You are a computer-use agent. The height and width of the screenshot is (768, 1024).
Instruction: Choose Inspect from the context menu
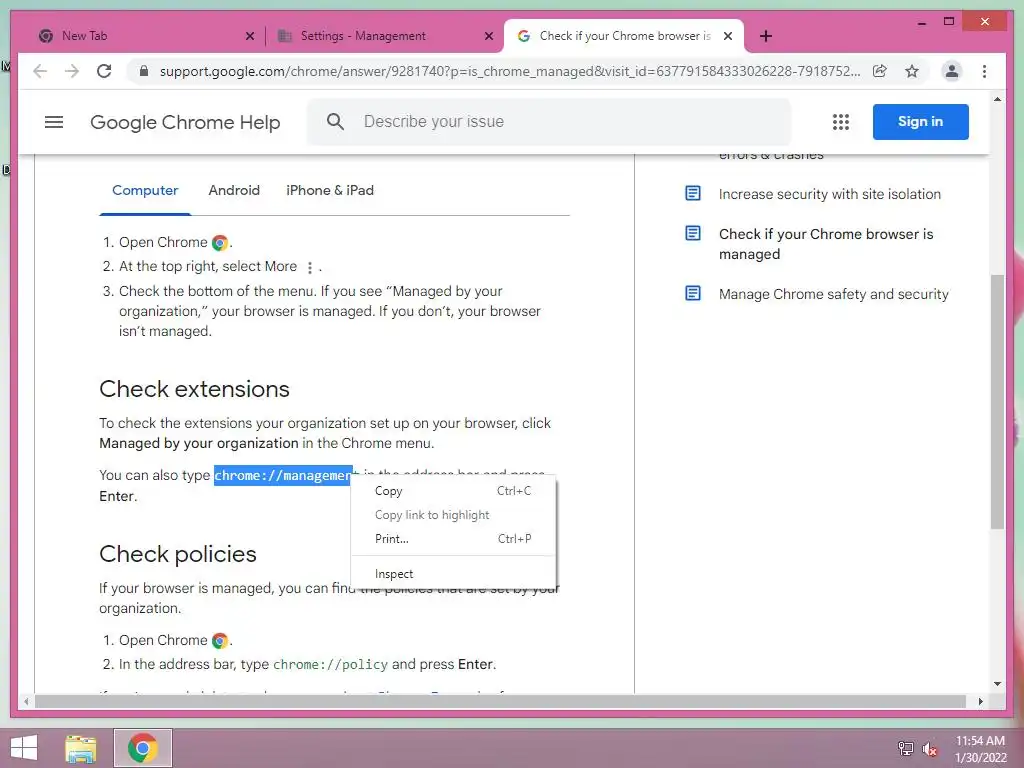pyautogui.click(x=453, y=574)
